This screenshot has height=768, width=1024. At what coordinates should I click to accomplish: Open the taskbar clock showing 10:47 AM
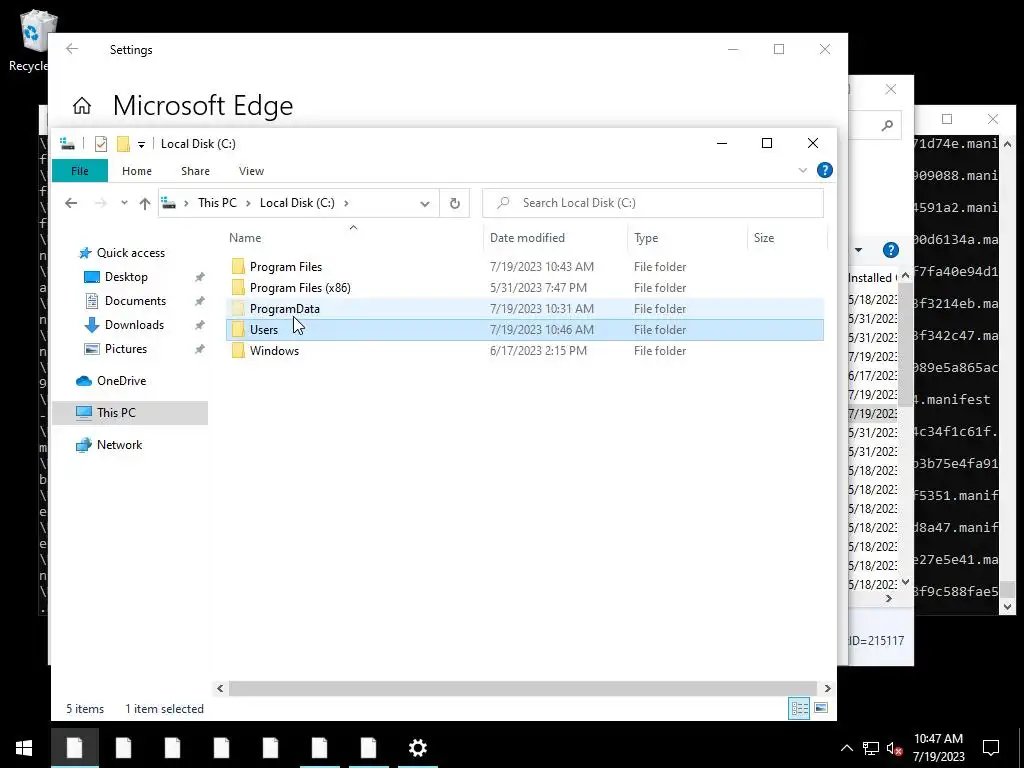pyautogui.click(x=938, y=748)
